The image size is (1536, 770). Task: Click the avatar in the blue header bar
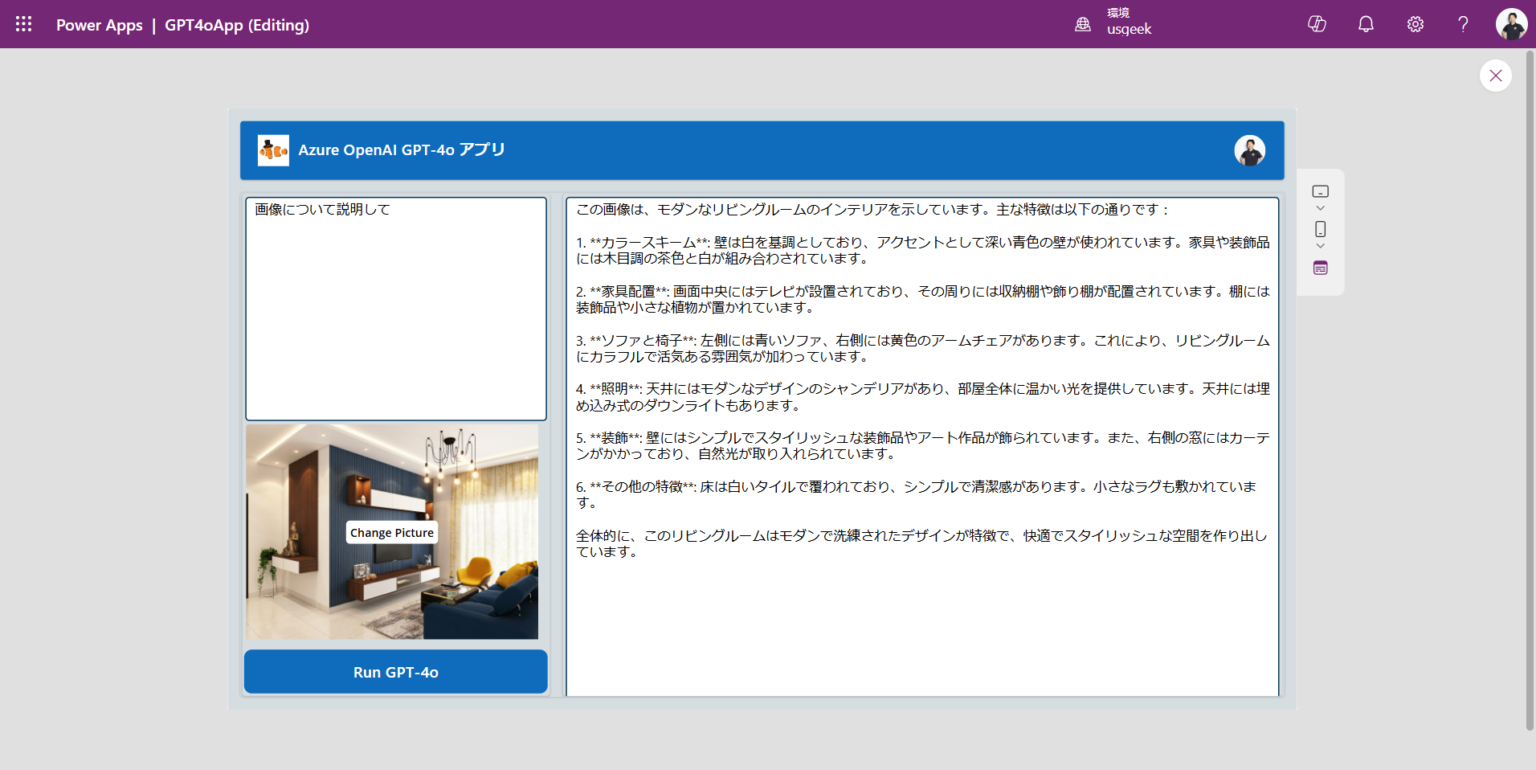pyautogui.click(x=1250, y=150)
